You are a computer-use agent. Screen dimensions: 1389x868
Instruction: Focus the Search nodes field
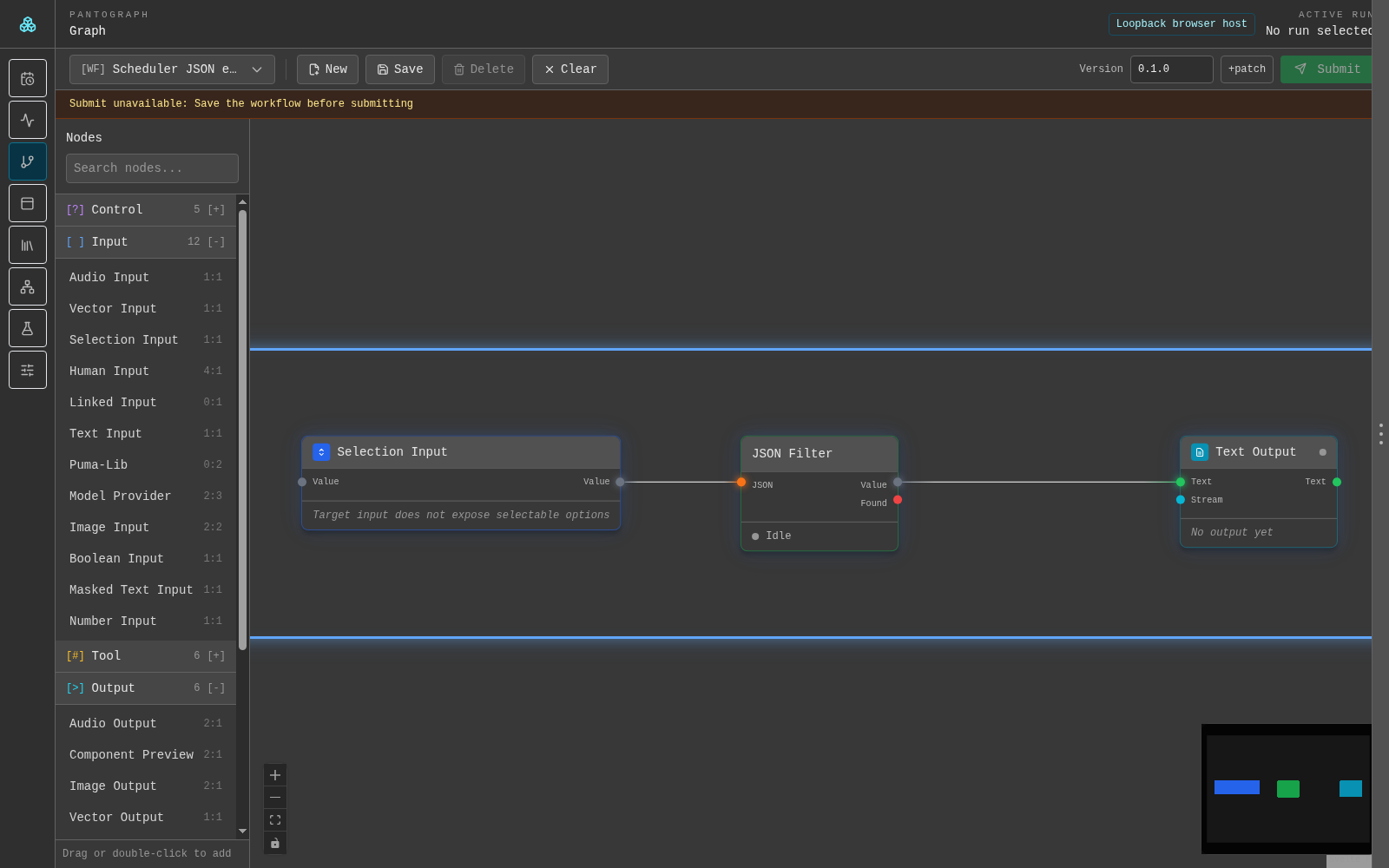152,168
